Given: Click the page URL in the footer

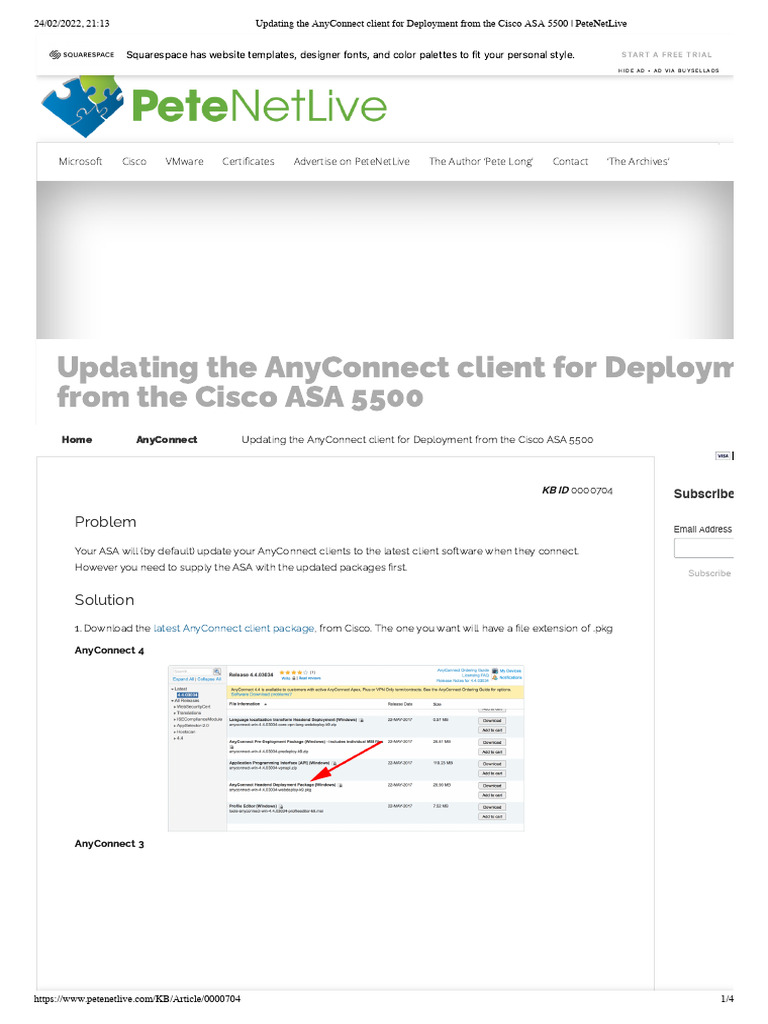Looking at the screenshot, I should (137, 999).
